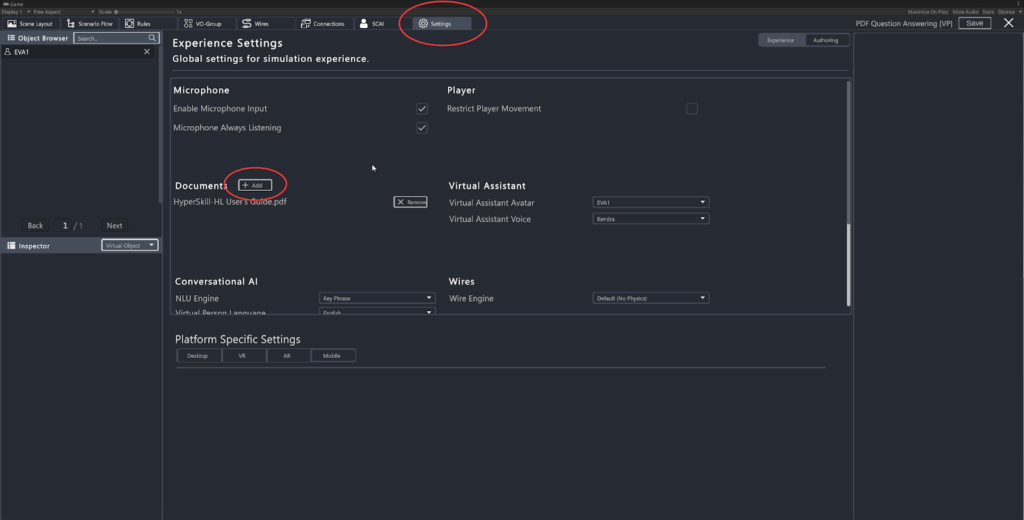This screenshot has height=520, width=1024.
Task: Remove EVA1 using its X icon
Action: (147, 51)
